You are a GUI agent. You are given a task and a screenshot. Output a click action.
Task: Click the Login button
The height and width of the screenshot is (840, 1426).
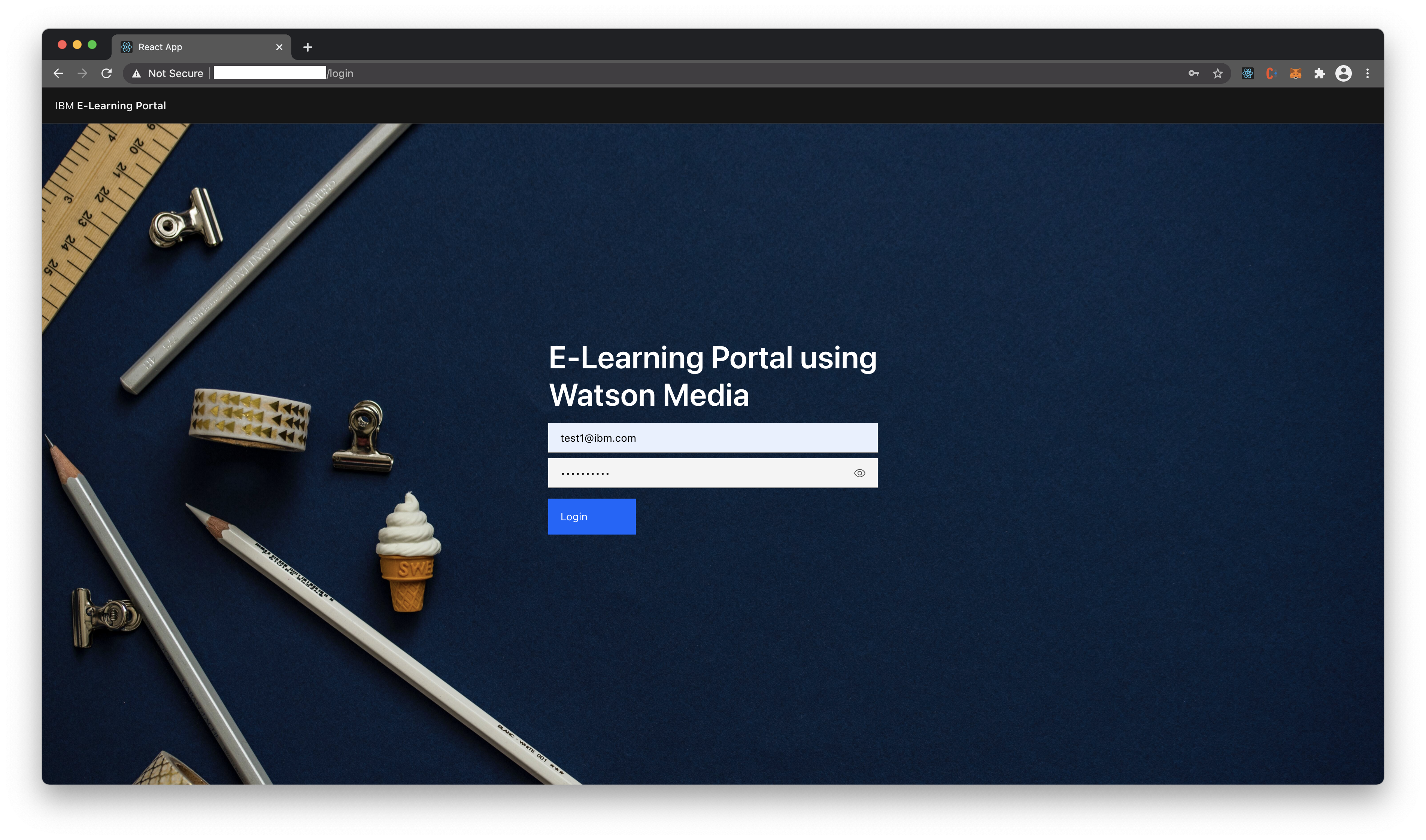(x=591, y=516)
